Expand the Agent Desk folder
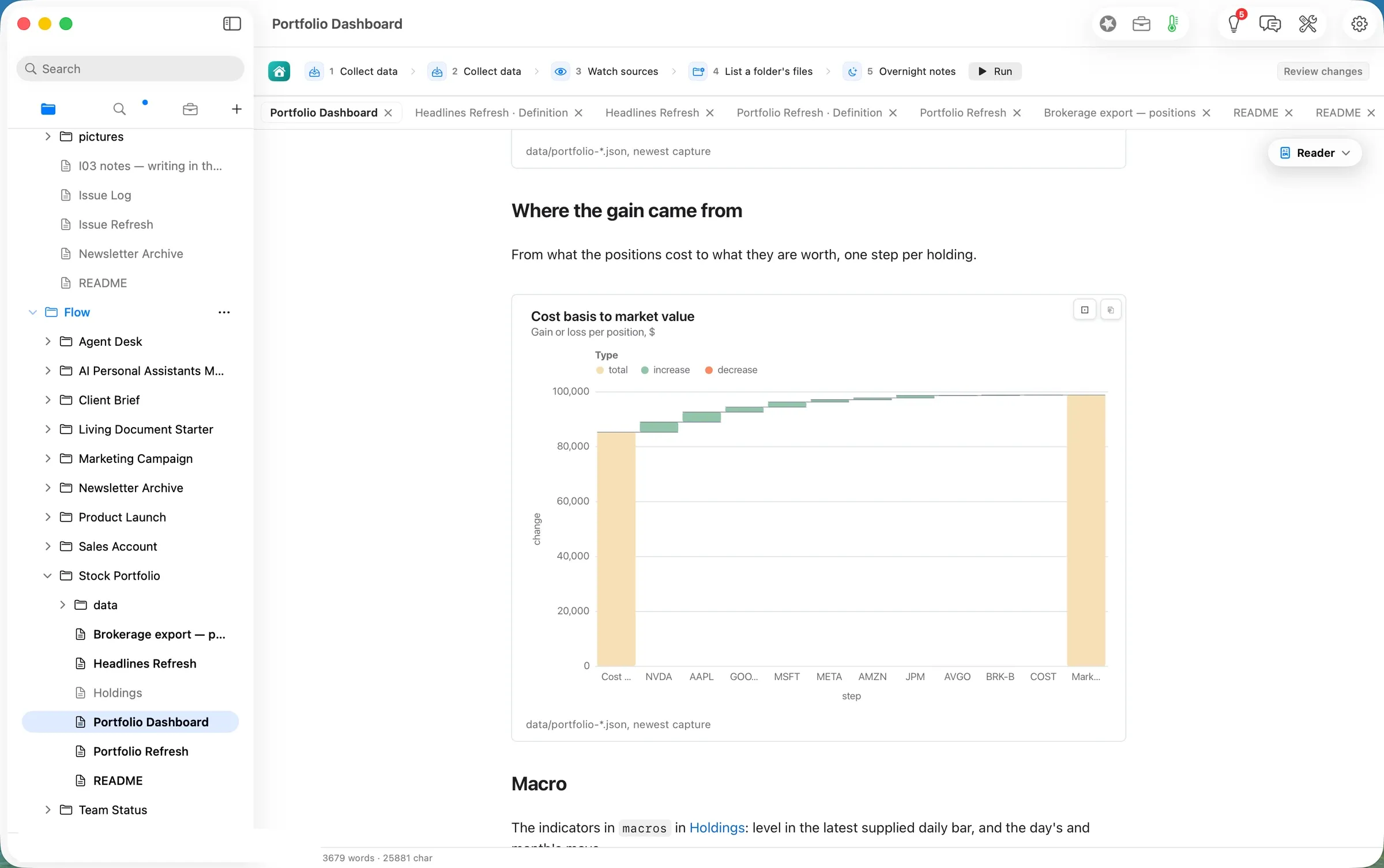The image size is (1384, 868). pos(48,342)
